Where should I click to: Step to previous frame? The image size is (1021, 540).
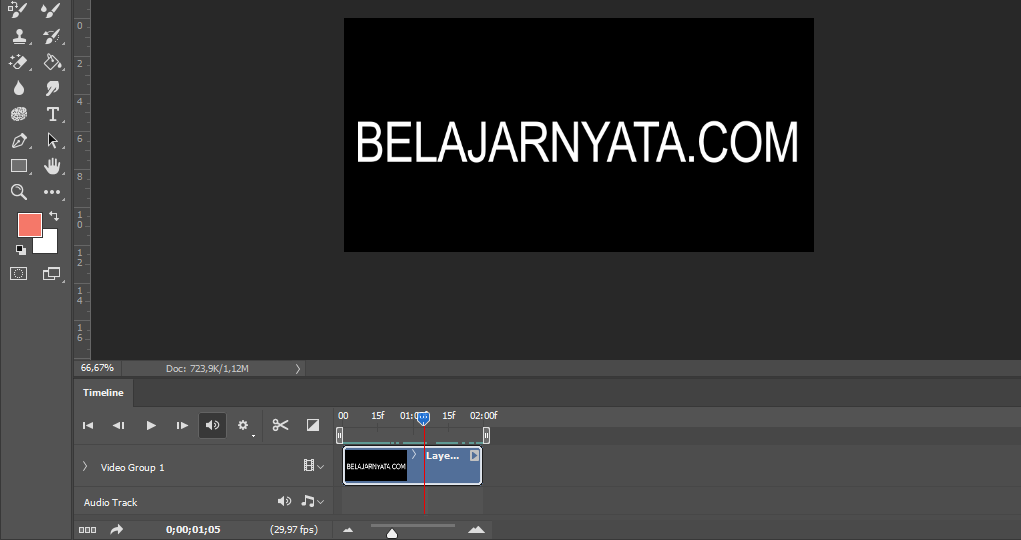(x=119, y=425)
